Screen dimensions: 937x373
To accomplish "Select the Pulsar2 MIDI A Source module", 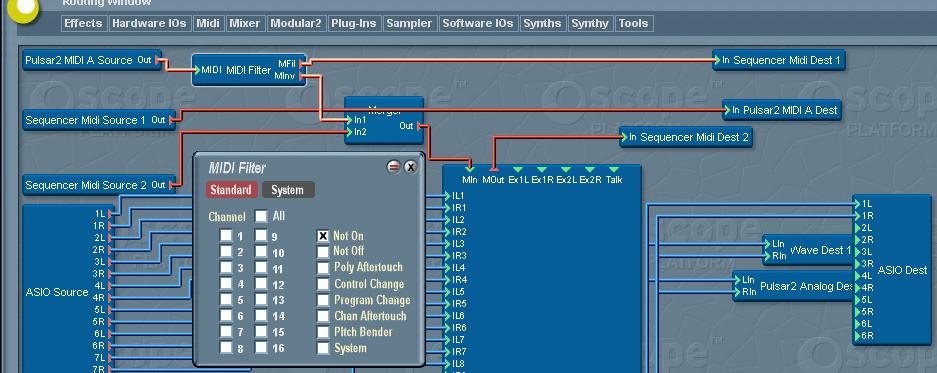I will coord(92,60).
